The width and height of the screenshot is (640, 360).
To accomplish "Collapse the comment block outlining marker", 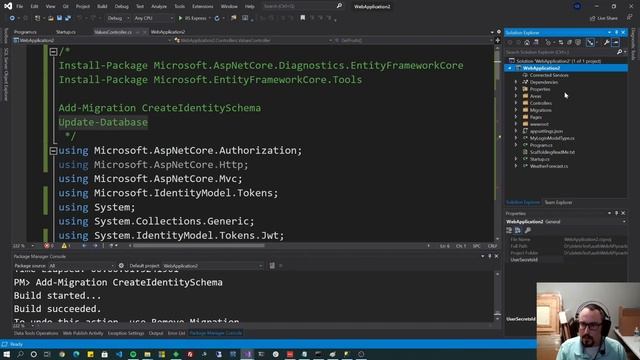I will [x=53, y=52].
